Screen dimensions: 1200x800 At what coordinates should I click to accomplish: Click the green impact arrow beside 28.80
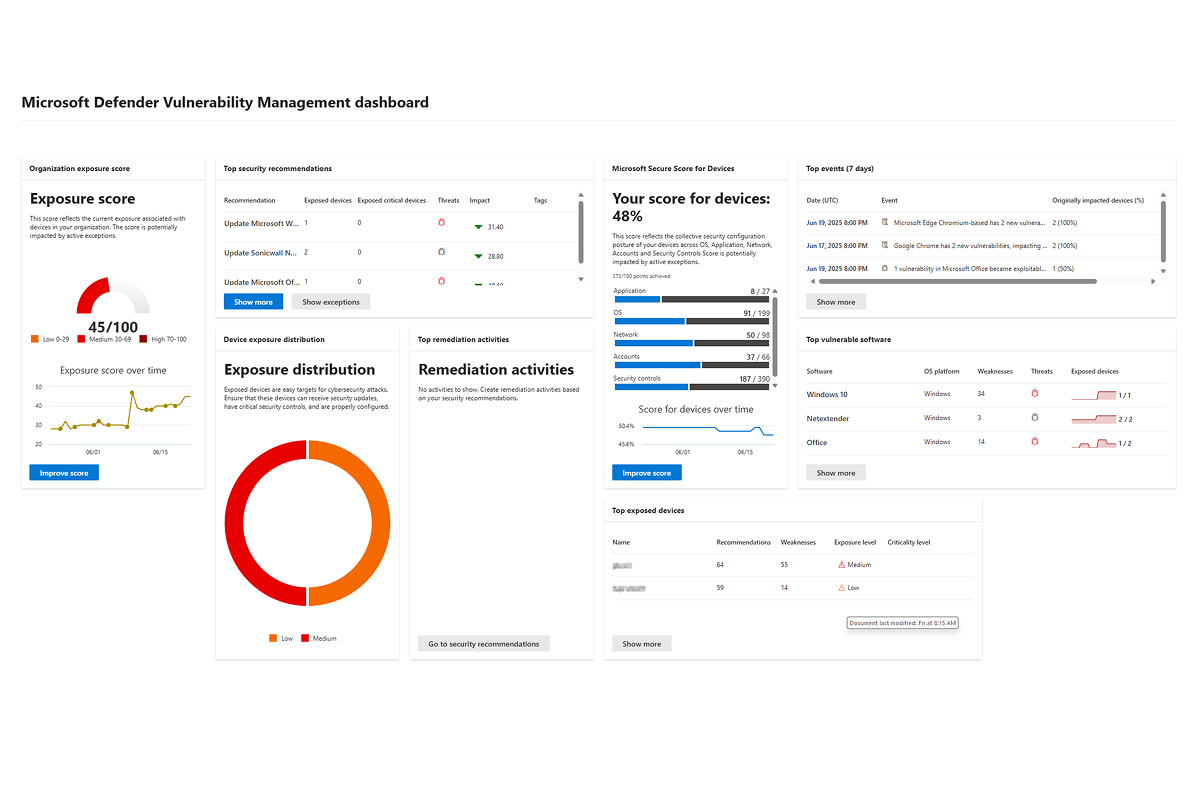pos(478,256)
